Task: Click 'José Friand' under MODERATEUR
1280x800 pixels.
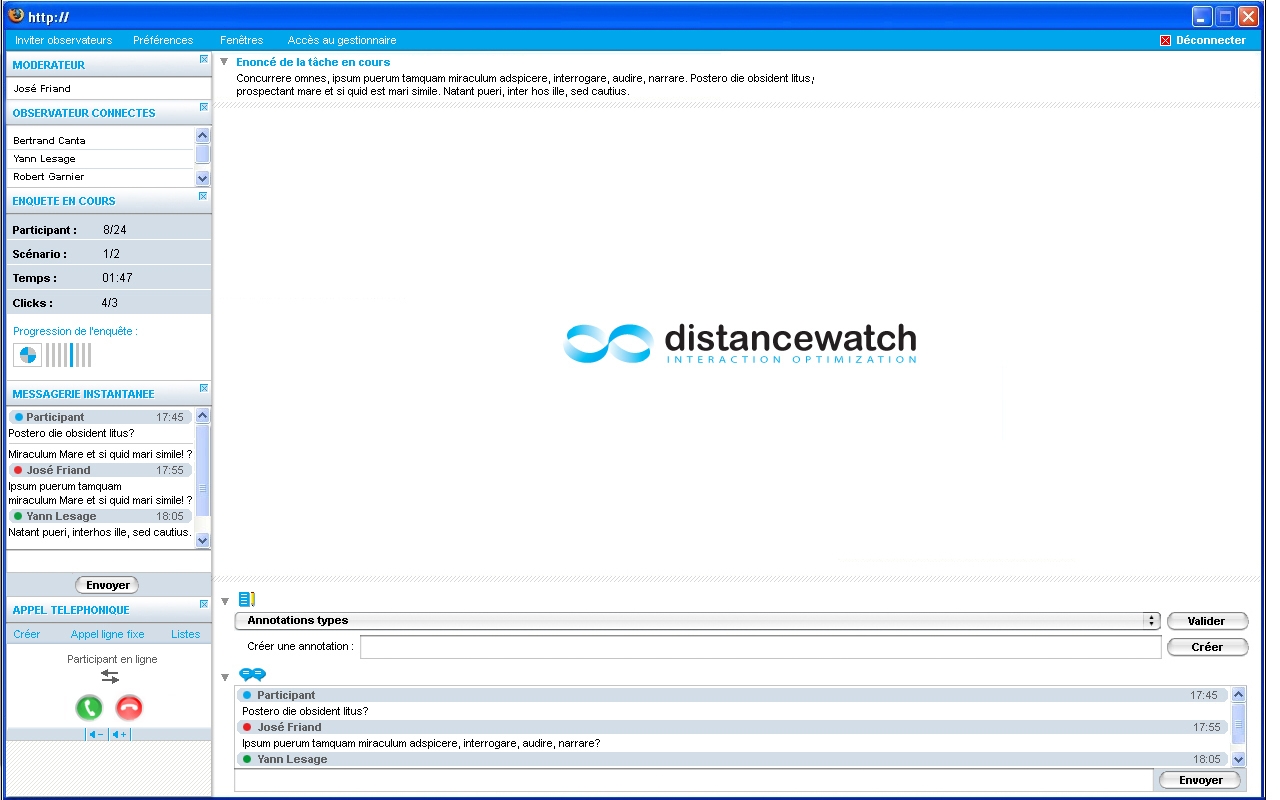Action: pos(42,89)
